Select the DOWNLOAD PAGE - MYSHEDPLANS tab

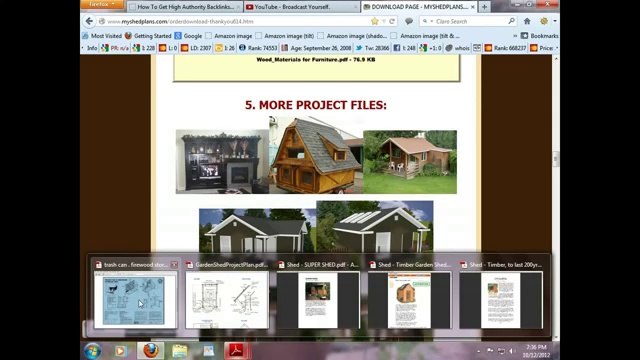(419, 7)
